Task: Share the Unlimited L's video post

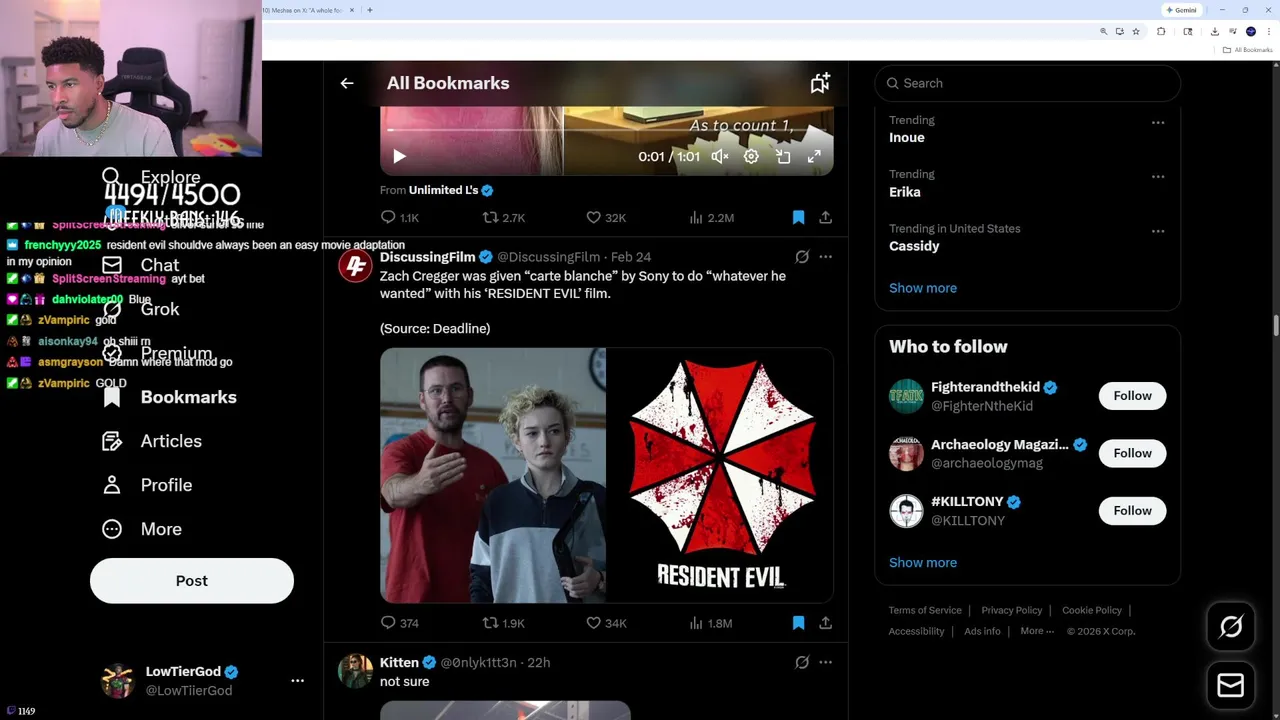Action: pyautogui.click(x=825, y=217)
